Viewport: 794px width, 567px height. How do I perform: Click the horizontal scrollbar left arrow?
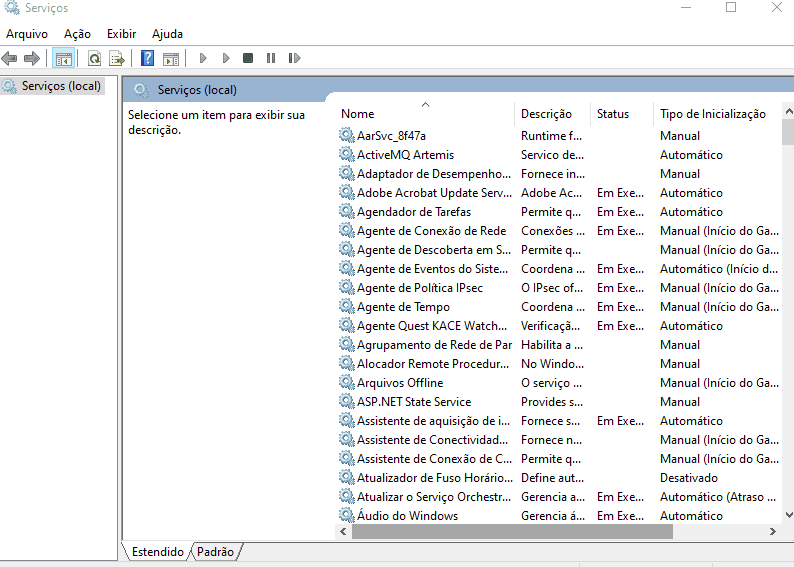pos(343,531)
